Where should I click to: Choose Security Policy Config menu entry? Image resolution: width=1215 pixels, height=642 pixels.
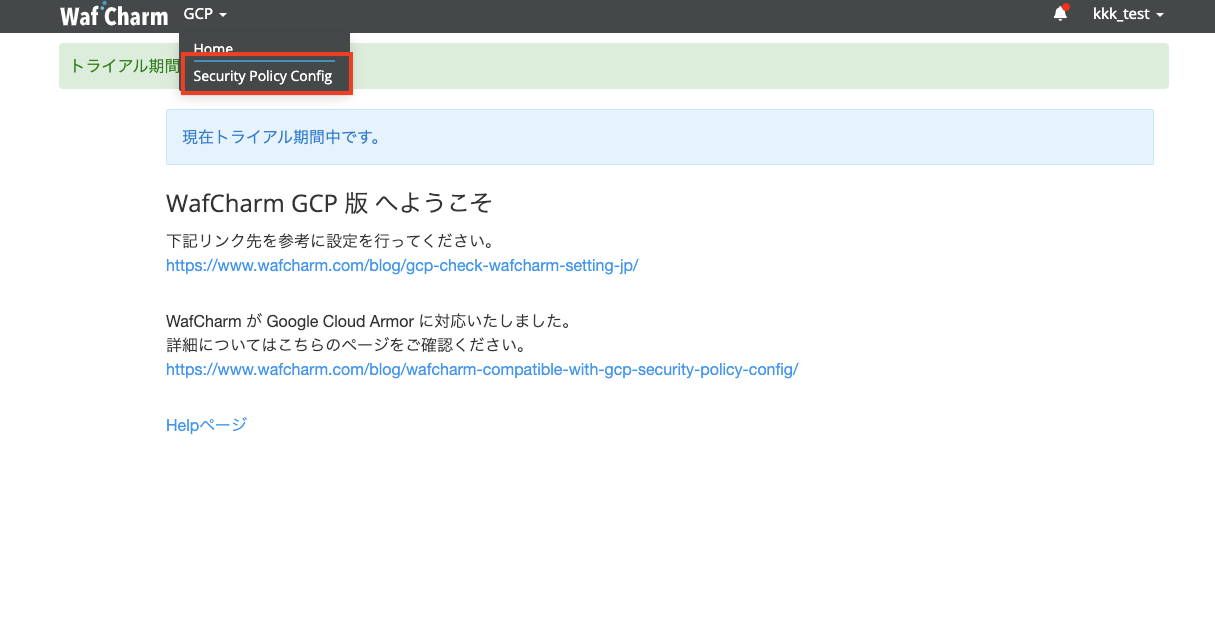[264, 76]
